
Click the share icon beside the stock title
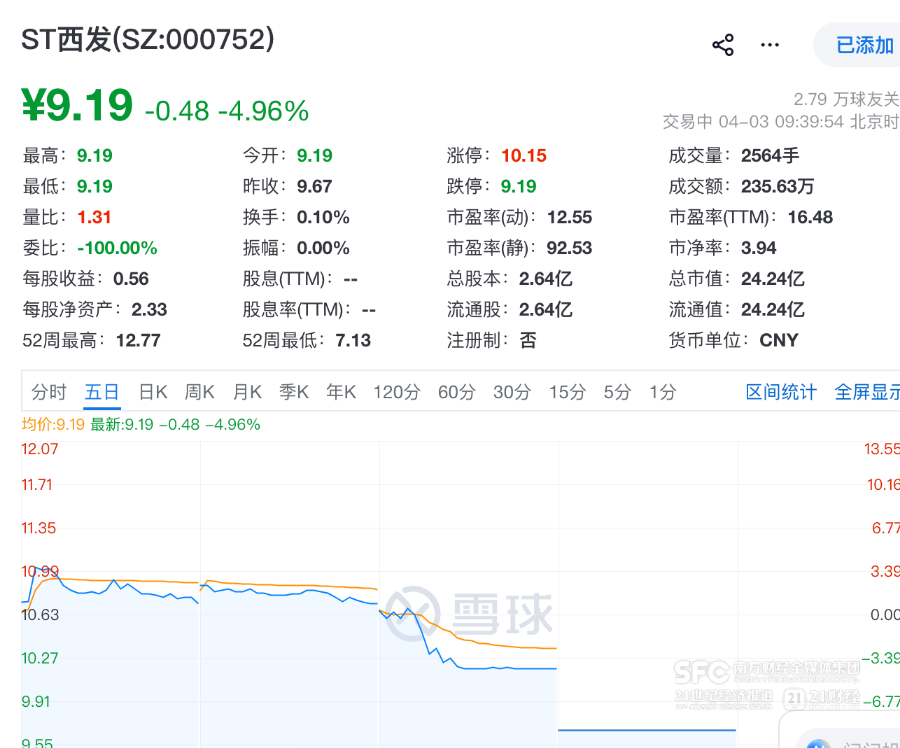click(x=722, y=45)
